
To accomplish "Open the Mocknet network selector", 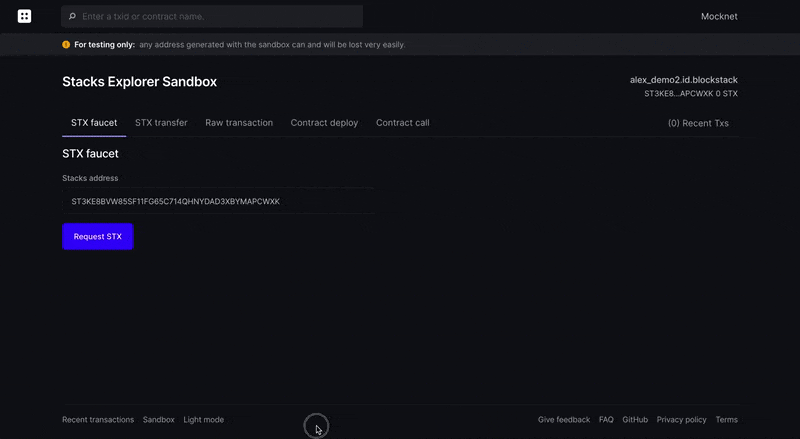I will 719,16.
